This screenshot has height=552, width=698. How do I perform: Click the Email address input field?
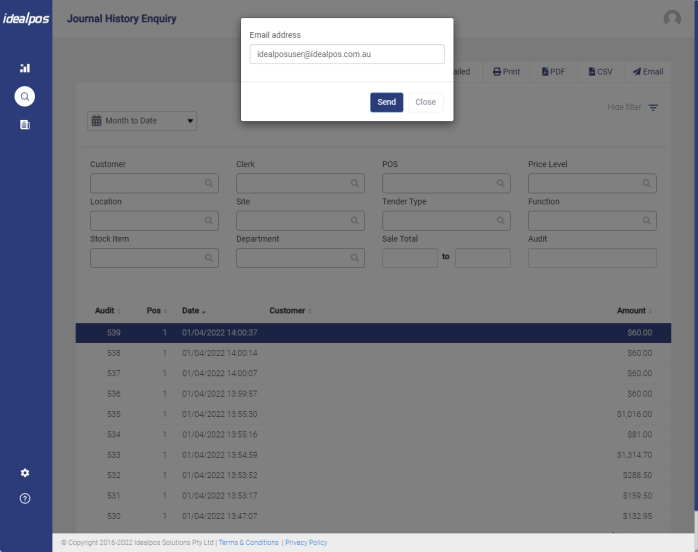coord(347,54)
